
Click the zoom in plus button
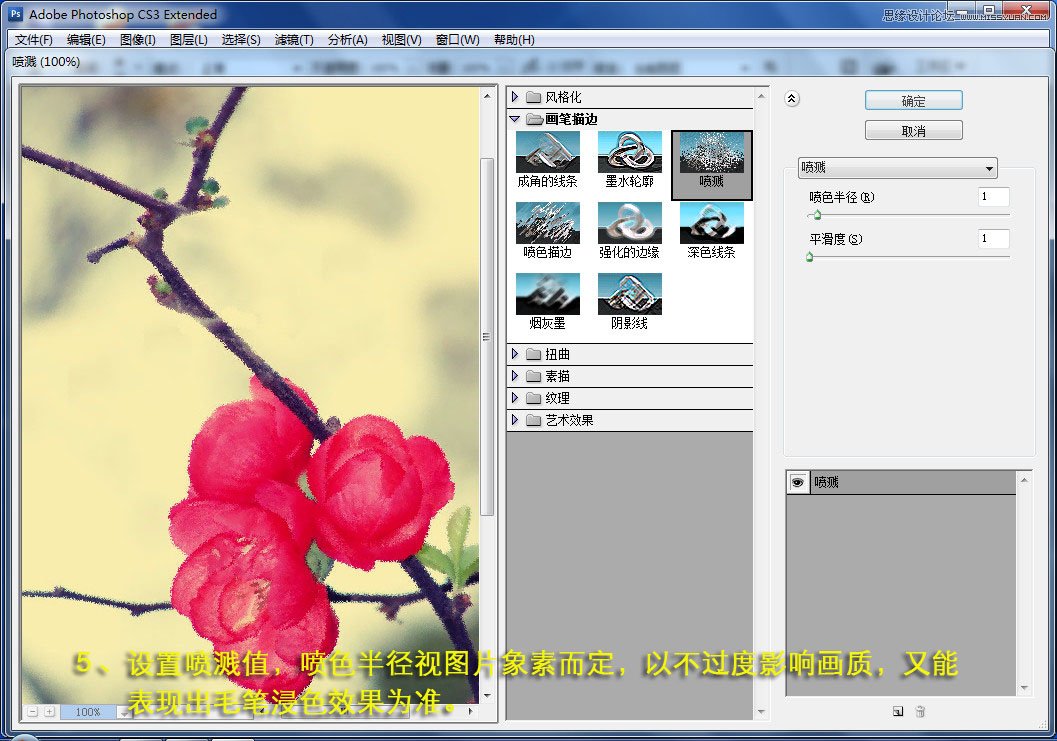[49, 711]
